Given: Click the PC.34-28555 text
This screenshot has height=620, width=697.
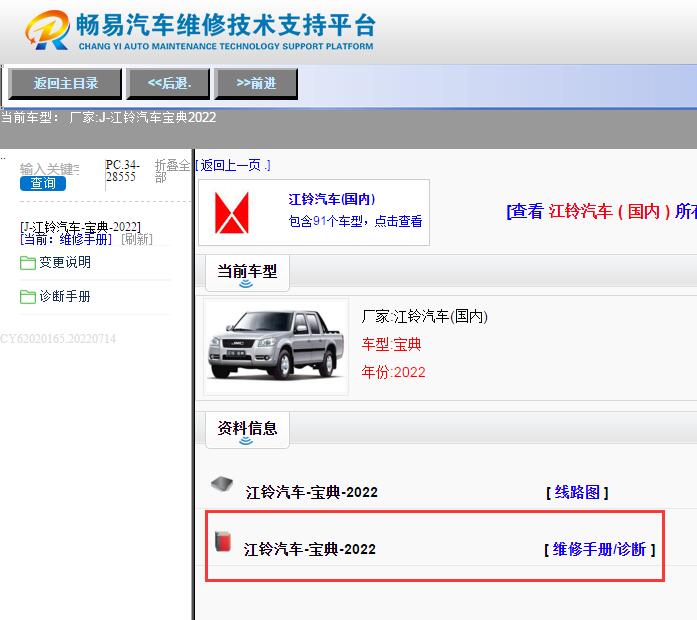Looking at the screenshot, I should pyautogui.click(x=123, y=171).
